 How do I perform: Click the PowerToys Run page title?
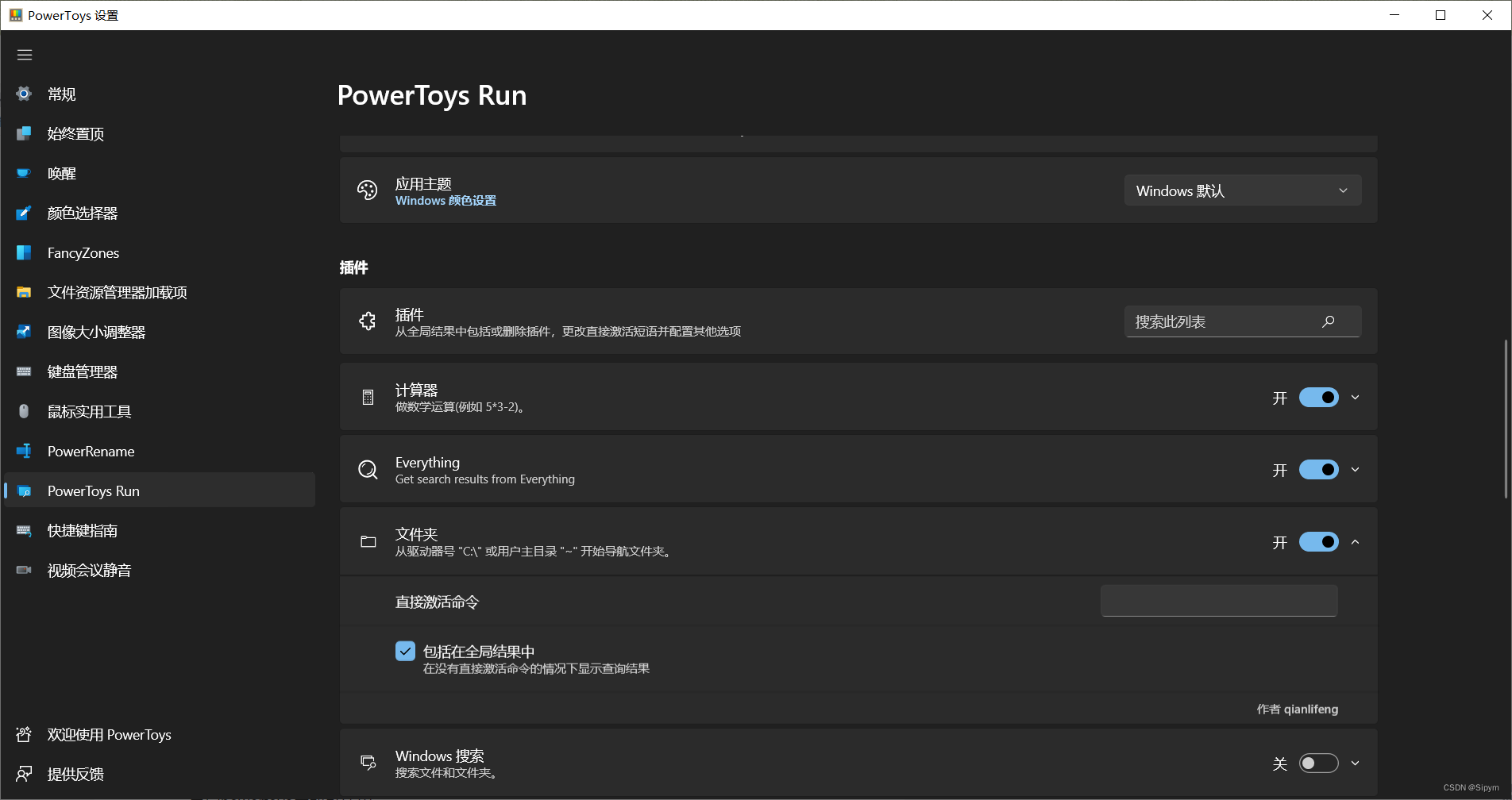coord(432,95)
